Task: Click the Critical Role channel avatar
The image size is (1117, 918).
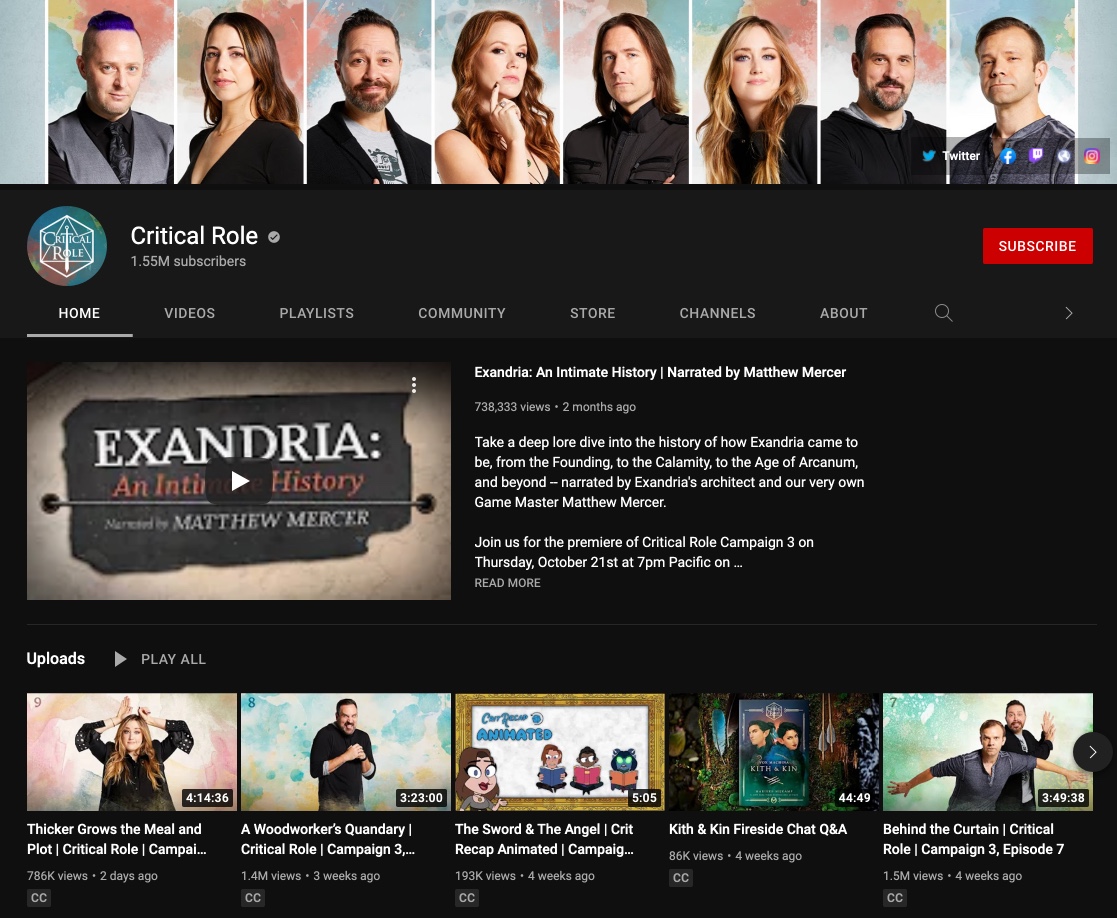Action: click(x=67, y=246)
